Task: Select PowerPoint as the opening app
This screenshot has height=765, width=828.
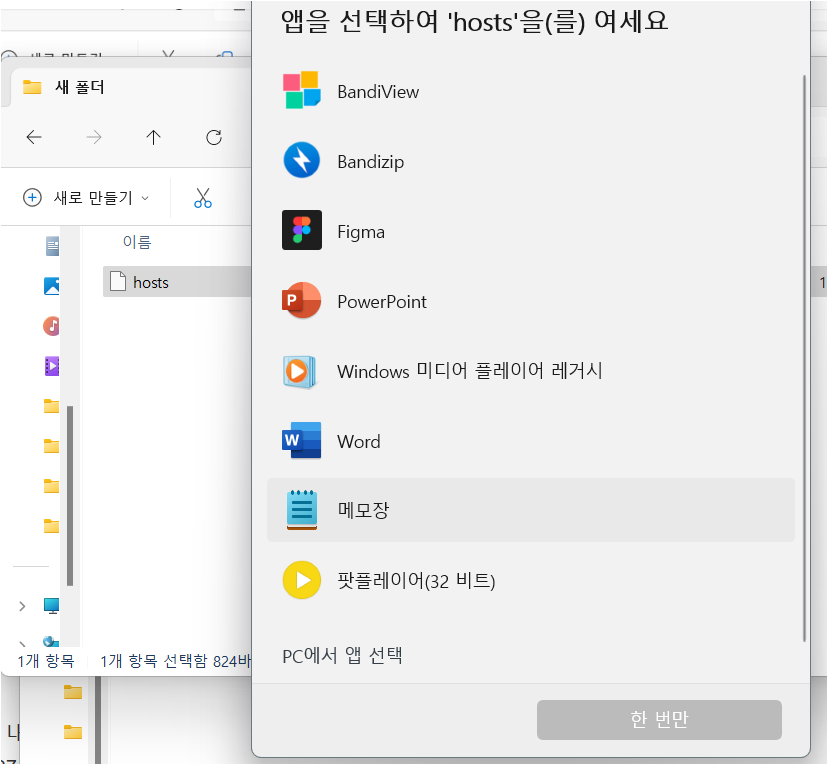Action: tap(531, 301)
